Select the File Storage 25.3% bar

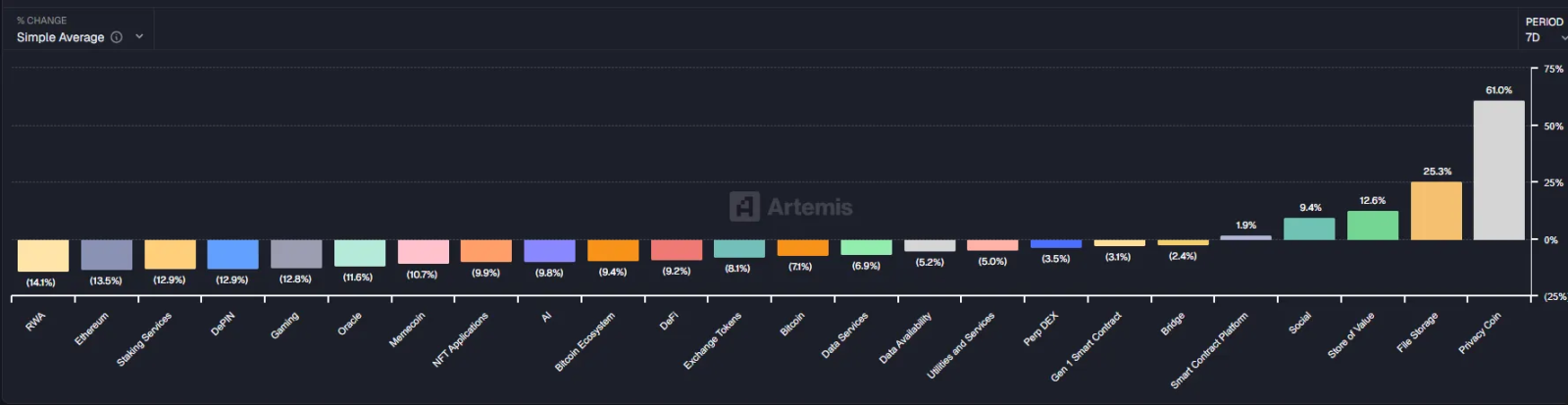tap(1436, 211)
